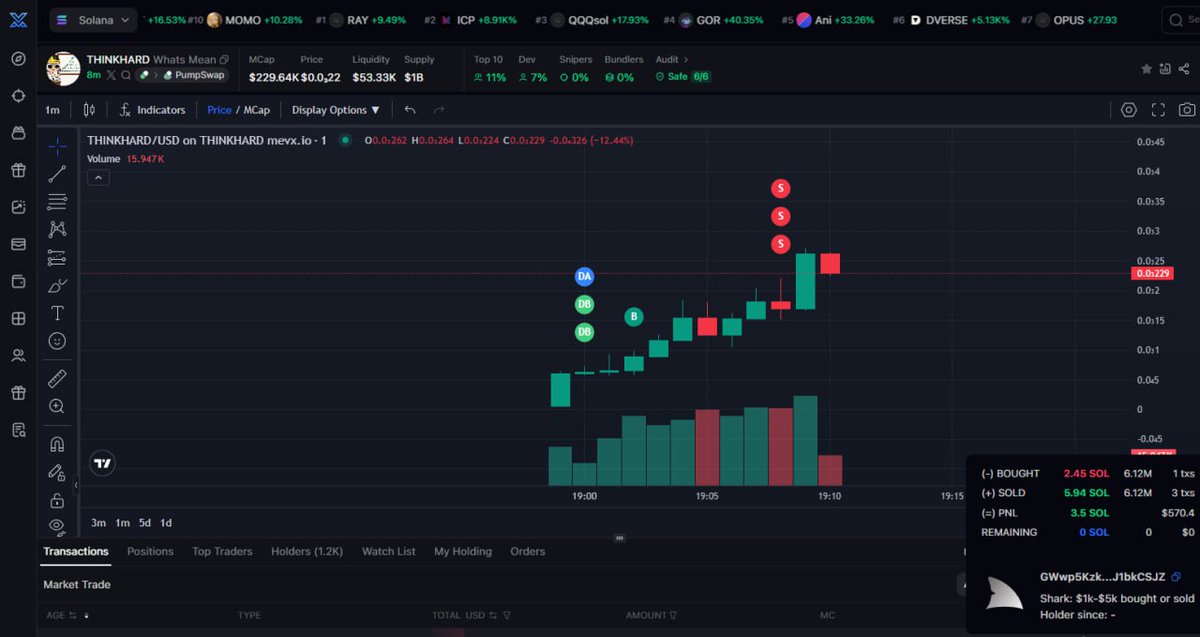
Task: Toggle magnet mode for drawings
Action: point(57,444)
